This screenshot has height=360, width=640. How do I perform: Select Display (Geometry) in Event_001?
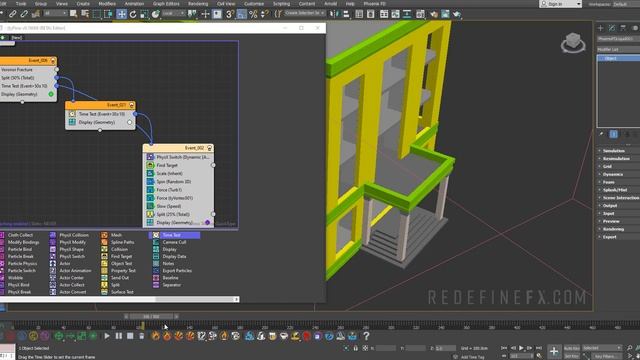pyautogui.click(x=100, y=122)
